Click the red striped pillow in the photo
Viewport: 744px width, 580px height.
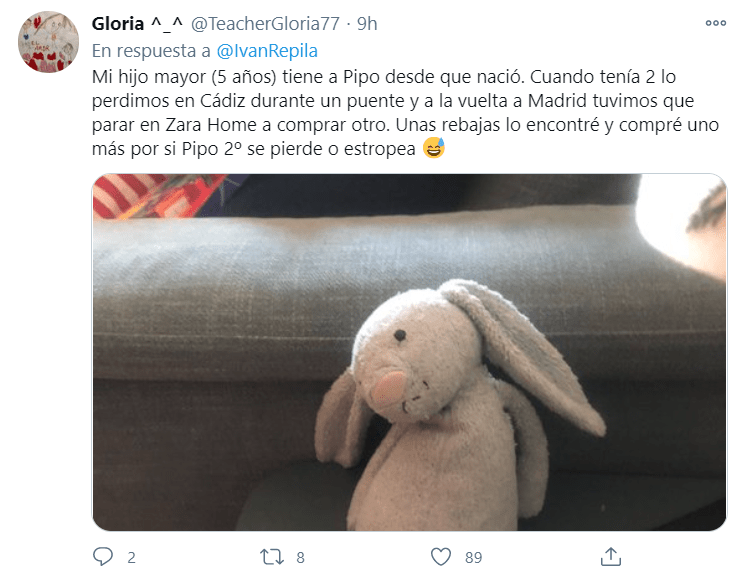coord(152,194)
